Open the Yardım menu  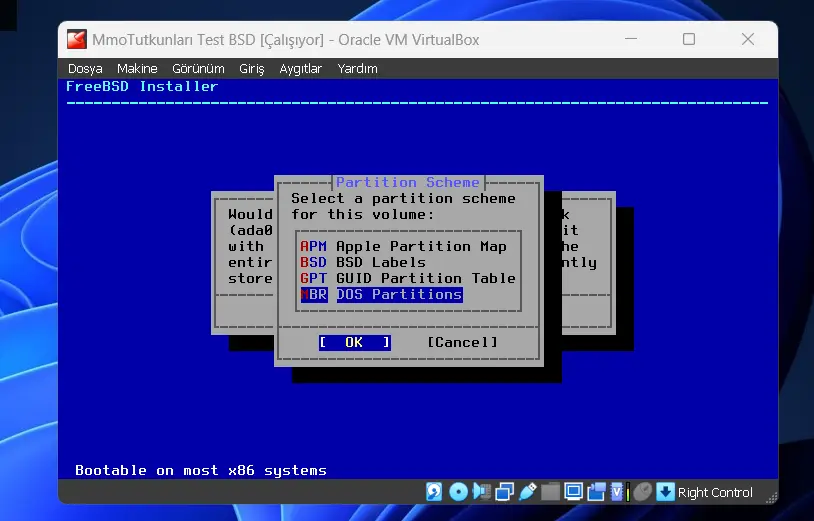coord(357,68)
